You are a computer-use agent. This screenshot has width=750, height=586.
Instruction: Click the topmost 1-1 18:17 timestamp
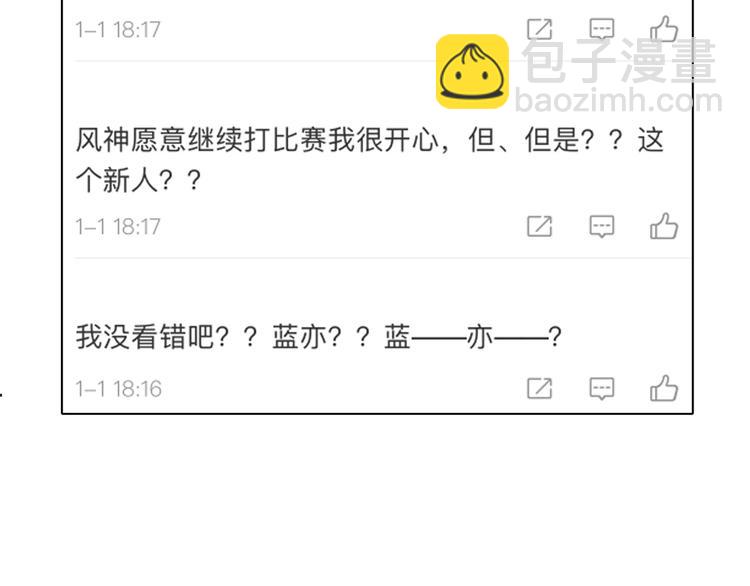pos(118,30)
